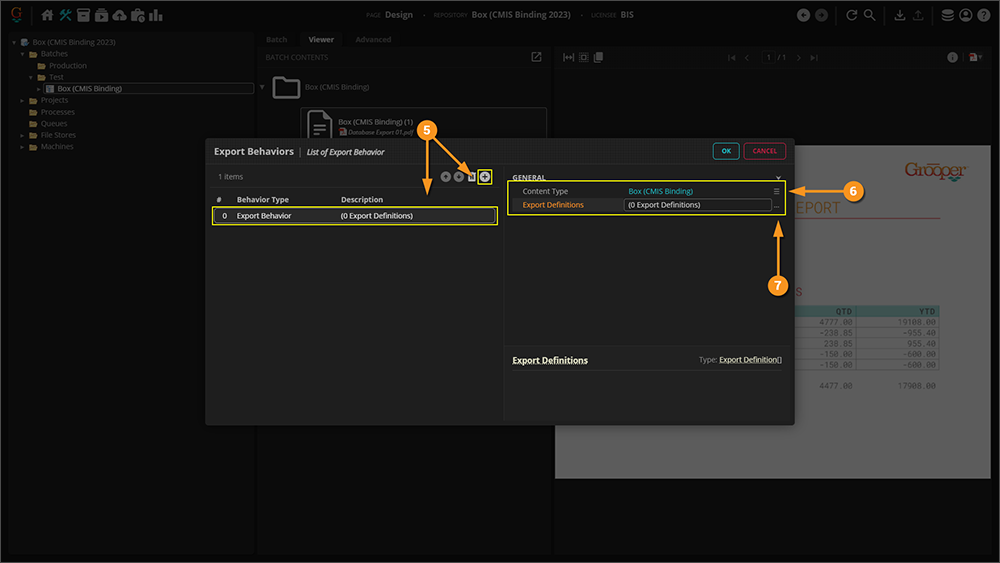Viewport: 1000px width, 563px height.
Task: Move the selected behavior up
Action: (x=446, y=177)
